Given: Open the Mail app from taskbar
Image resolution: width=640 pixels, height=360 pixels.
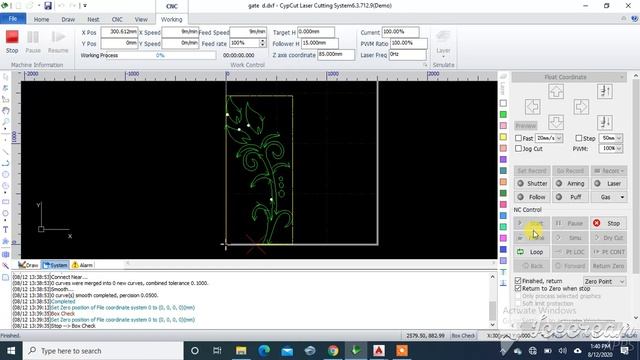Looking at the screenshot, I should (287, 351).
